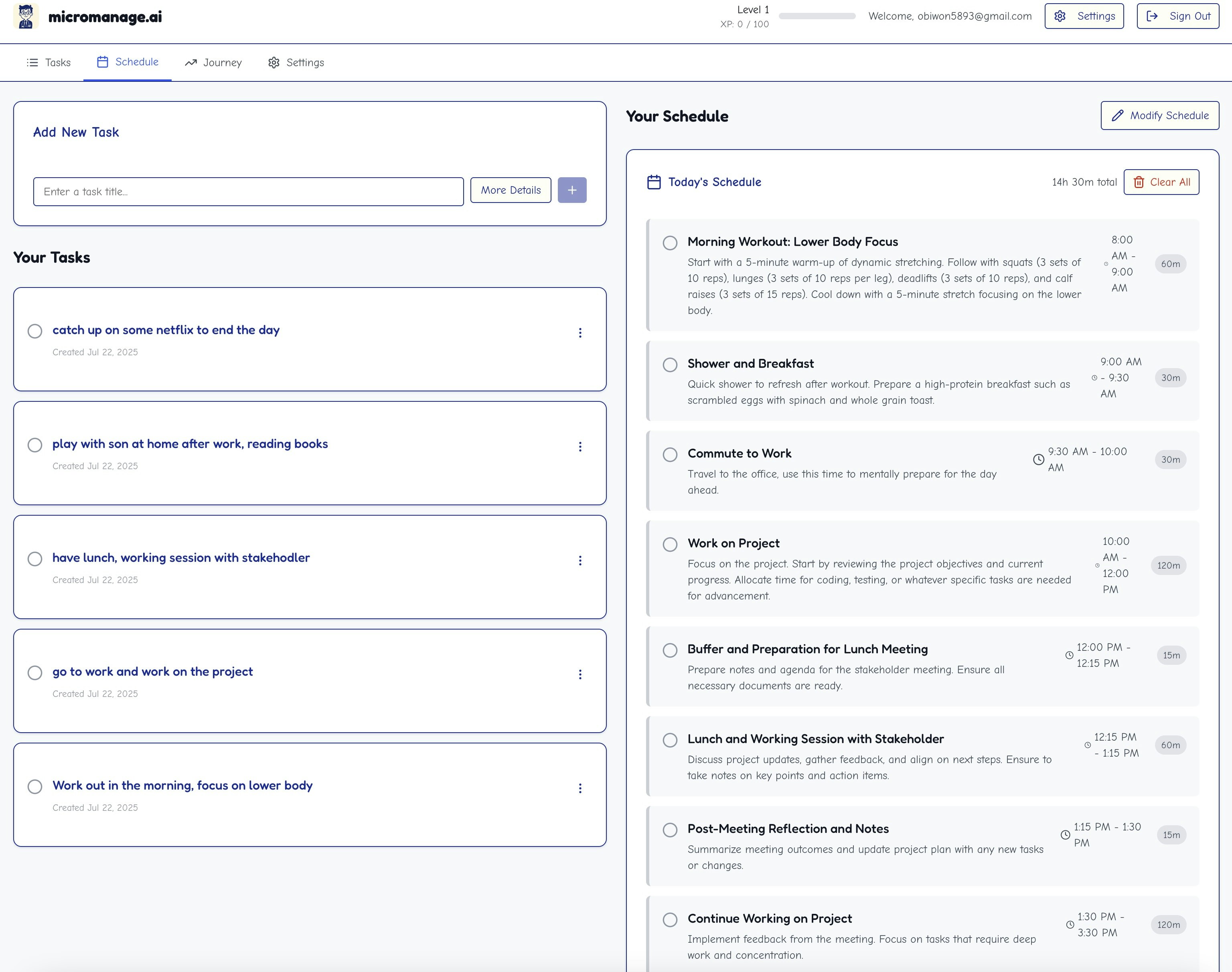Open options menu for Work out morning task
This screenshot has height=972, width=1232.
(580, 788)
